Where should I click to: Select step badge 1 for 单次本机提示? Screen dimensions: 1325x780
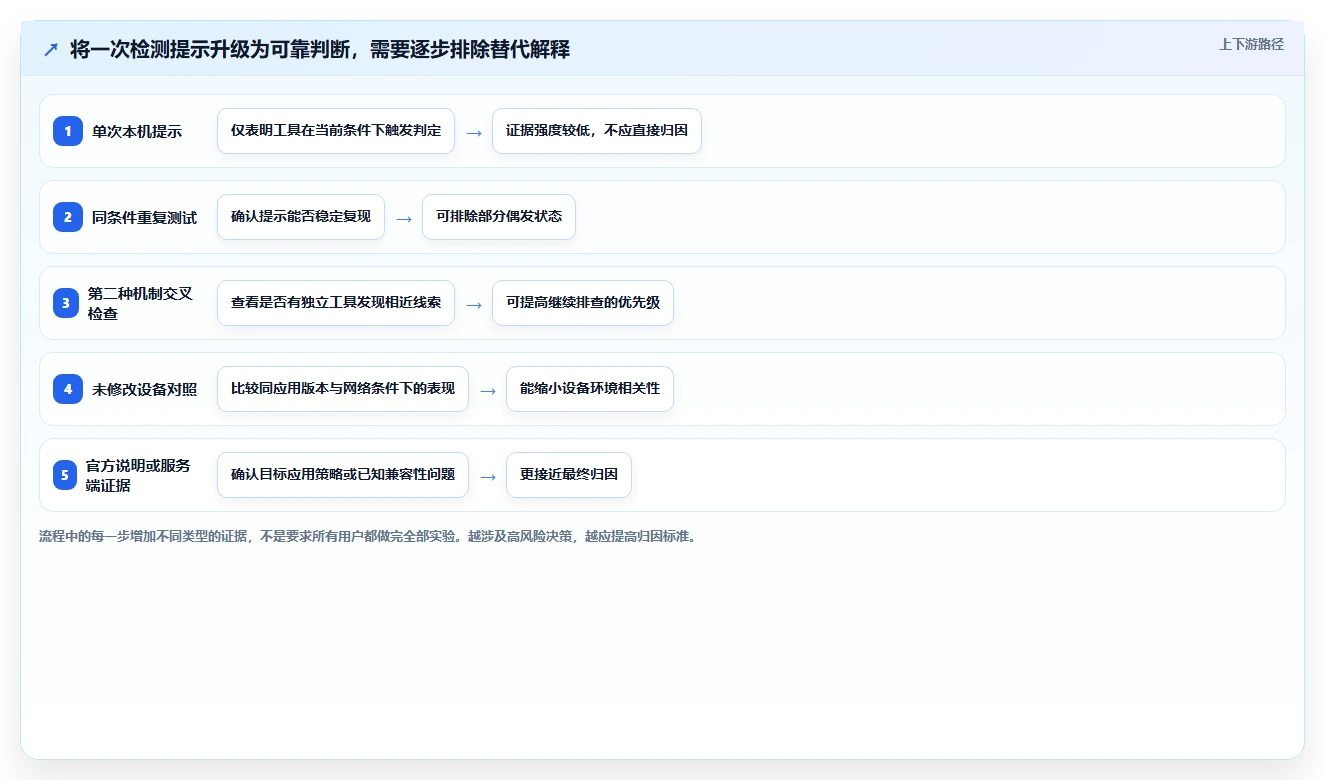click(68, 131)
